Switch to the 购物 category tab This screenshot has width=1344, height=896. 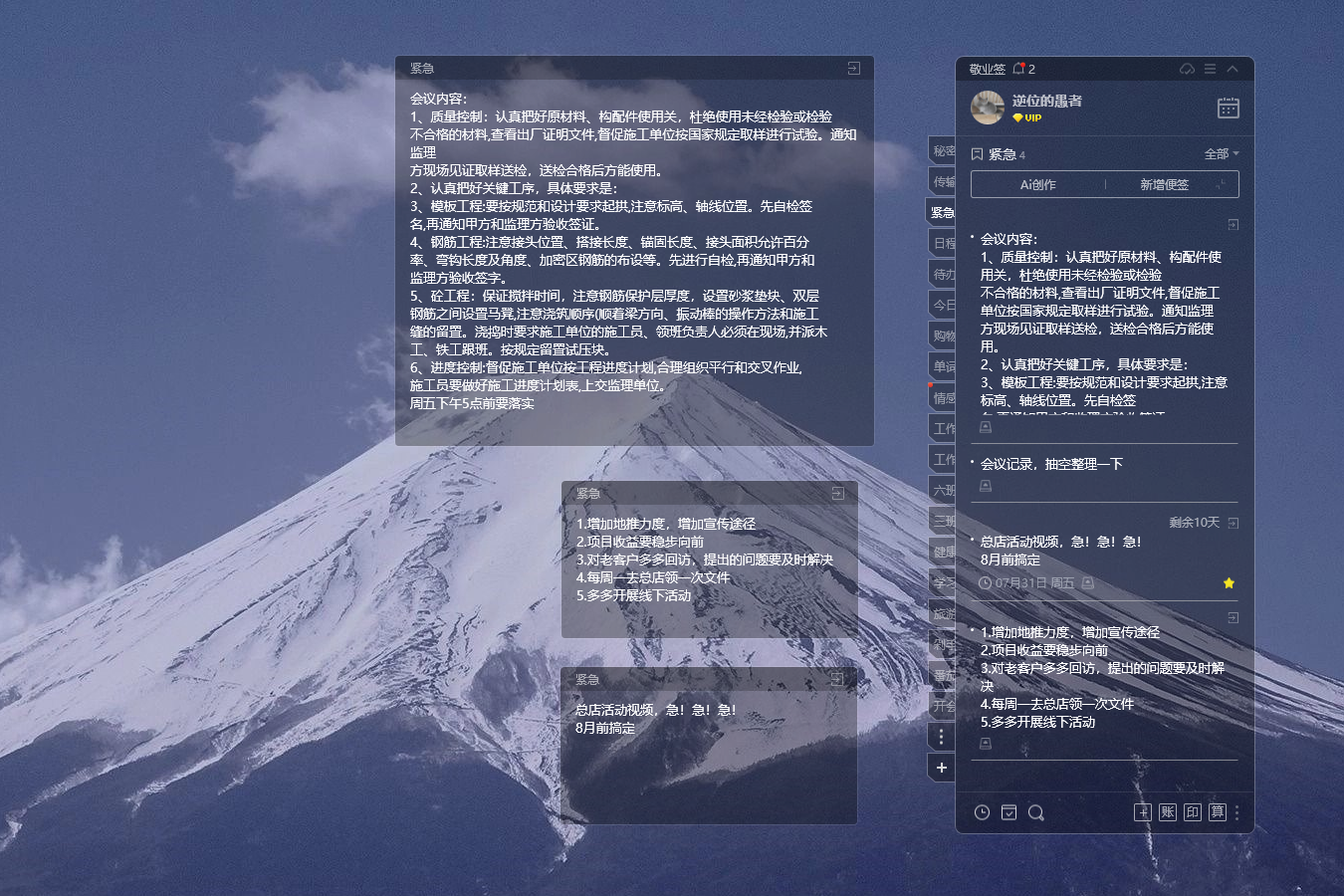[x=943, y=336]
